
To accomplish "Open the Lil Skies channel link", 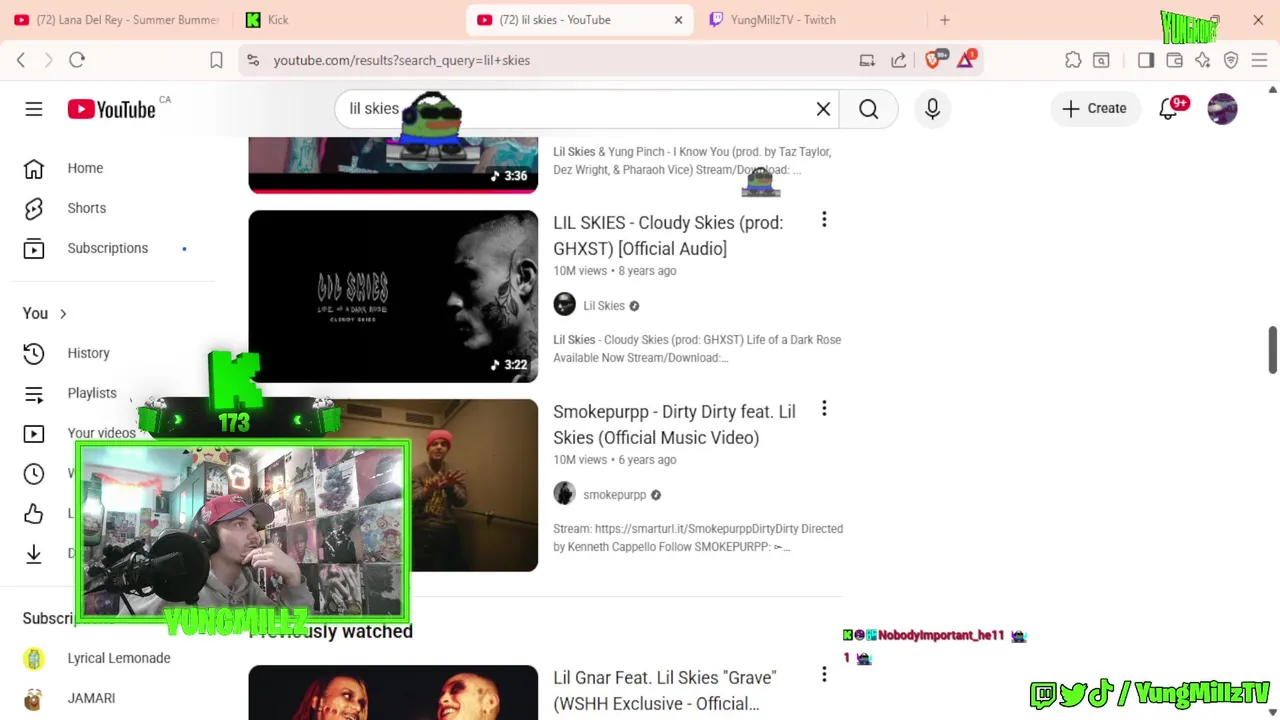I will 604,306.
